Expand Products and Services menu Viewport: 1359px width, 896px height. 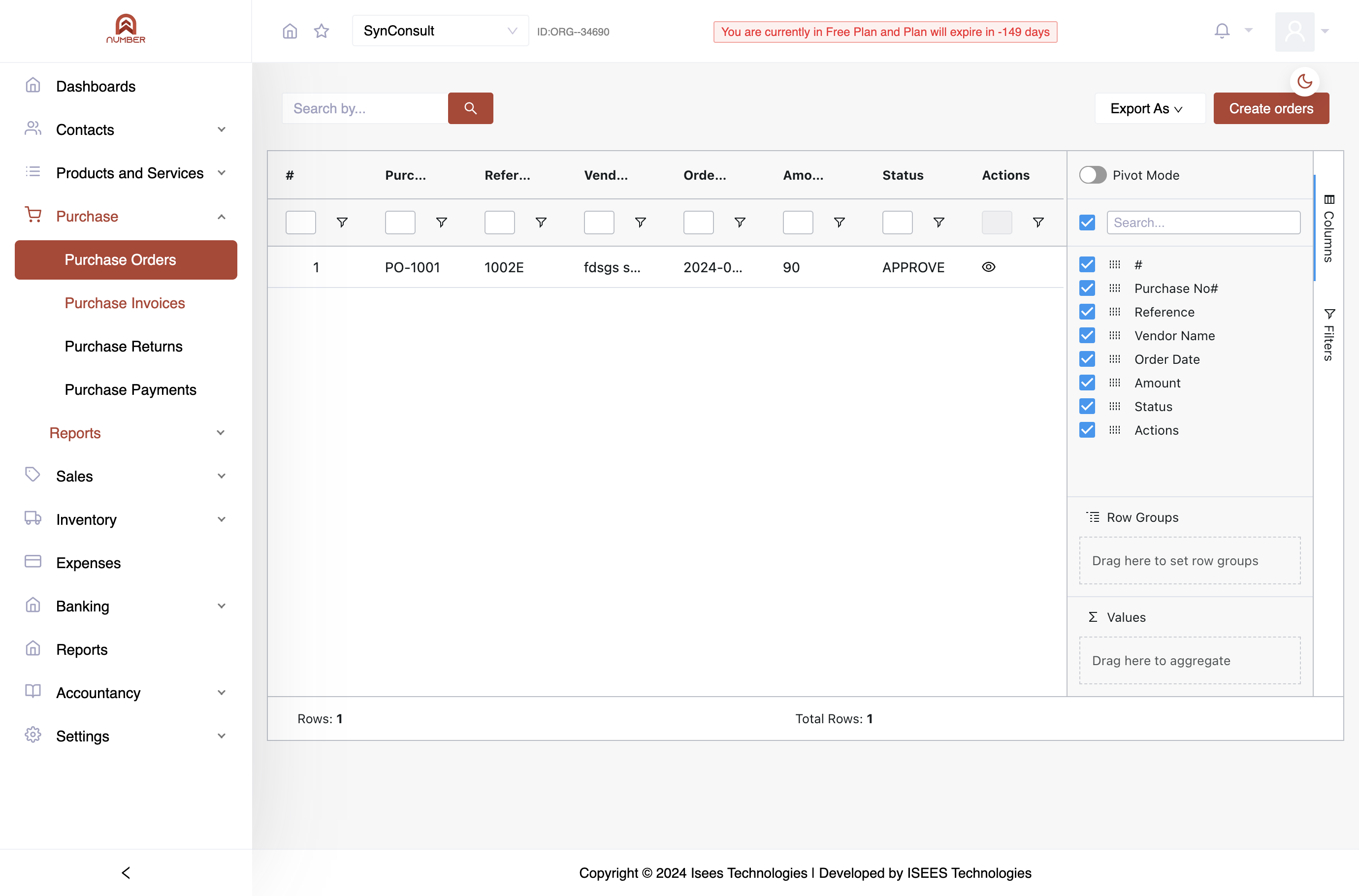126,173
